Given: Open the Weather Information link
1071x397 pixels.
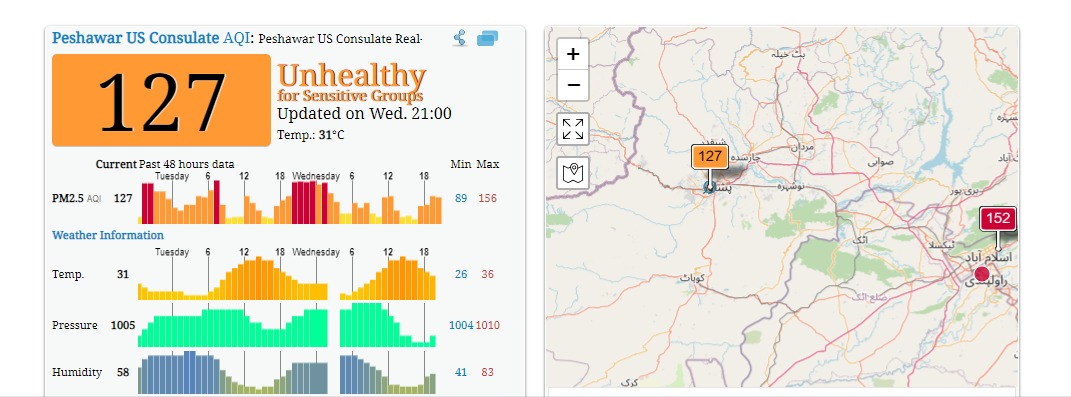Looking at the screenshot, I should coord(108,235).
